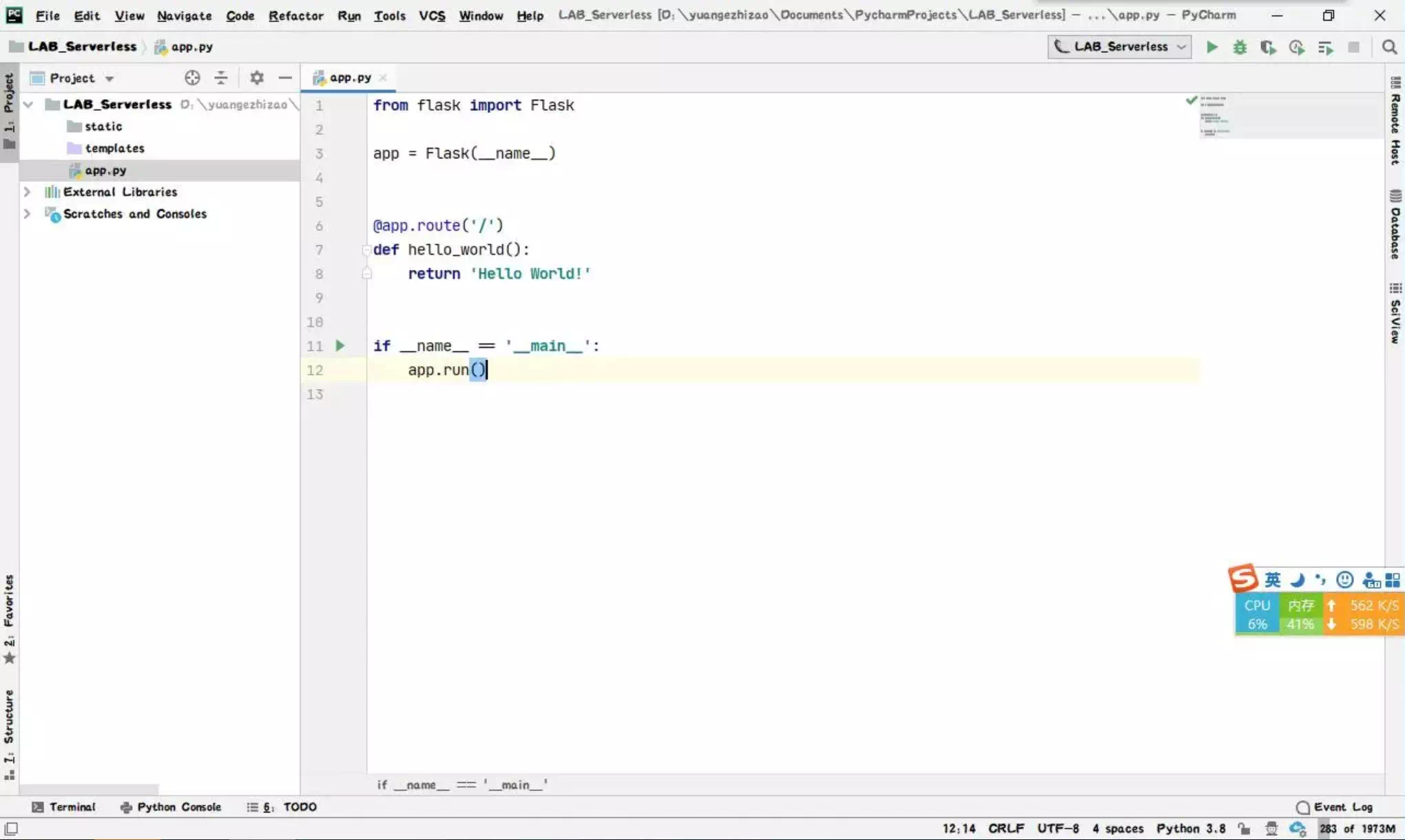Open the Run menu in menu bar

pyautogui.click(x=348, y=14)
